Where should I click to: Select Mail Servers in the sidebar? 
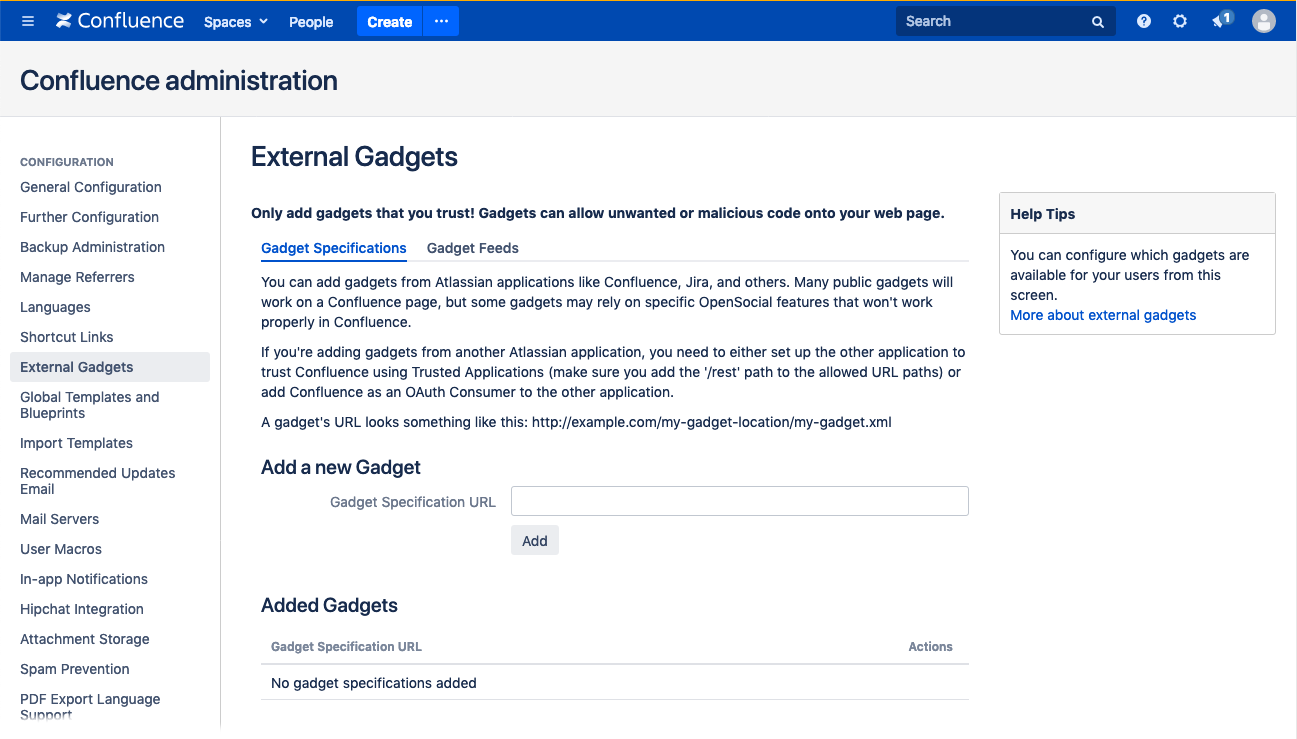click(x=59, y=519)
